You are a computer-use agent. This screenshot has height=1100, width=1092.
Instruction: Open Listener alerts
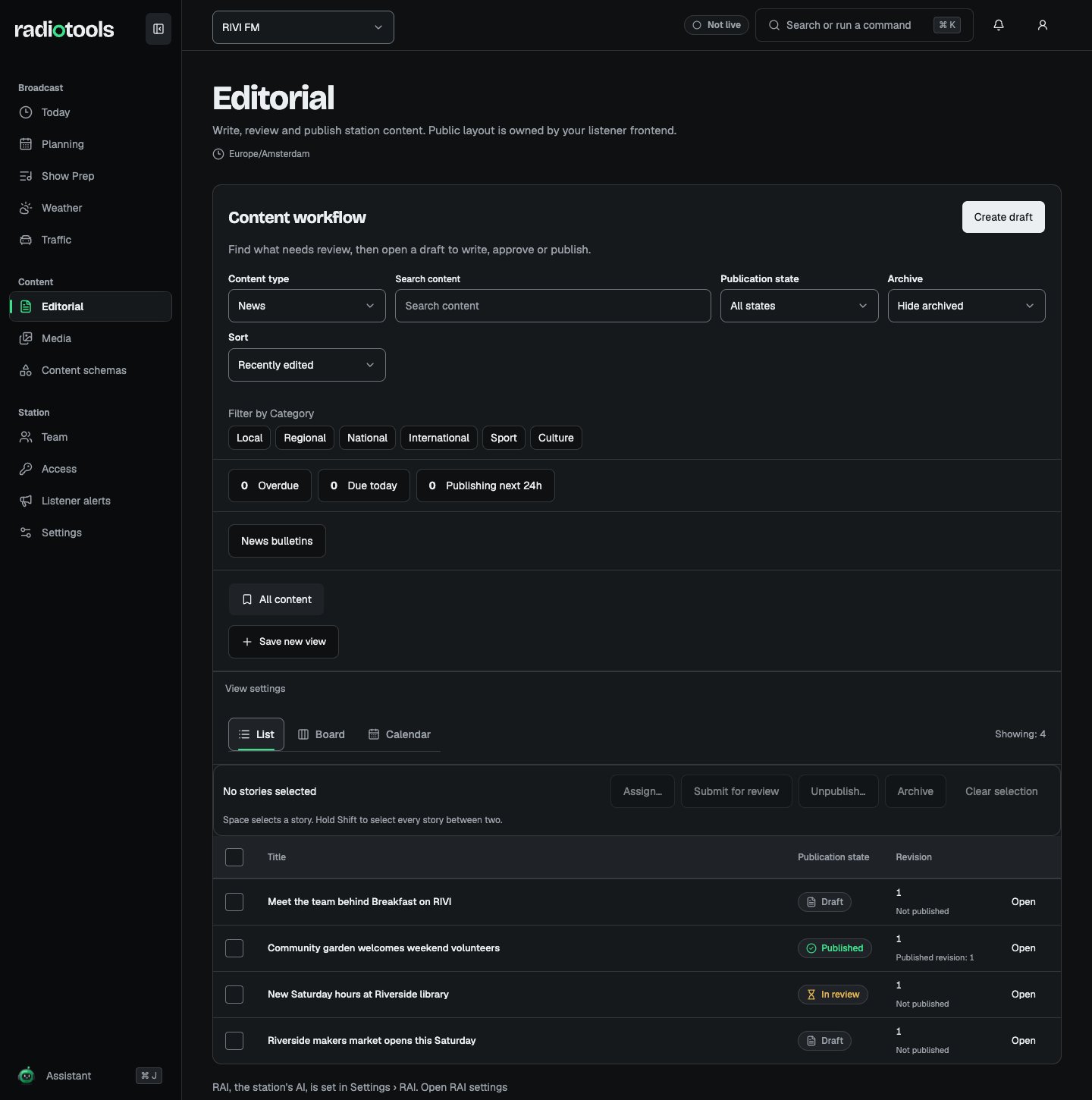[x=91, y=501]
